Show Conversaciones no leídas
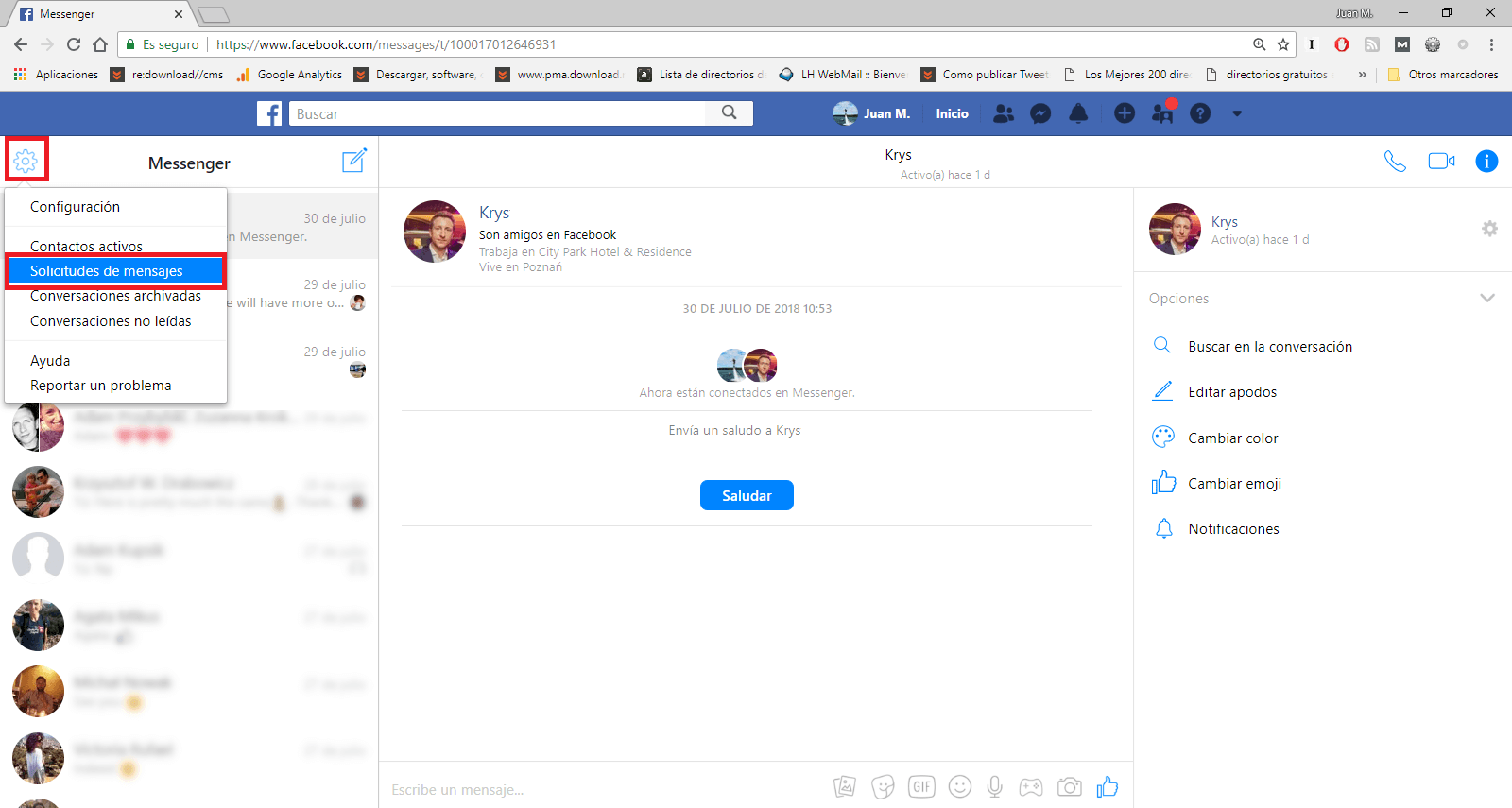The height and width of the screenshot is (808, 1512). pos(115,321)
